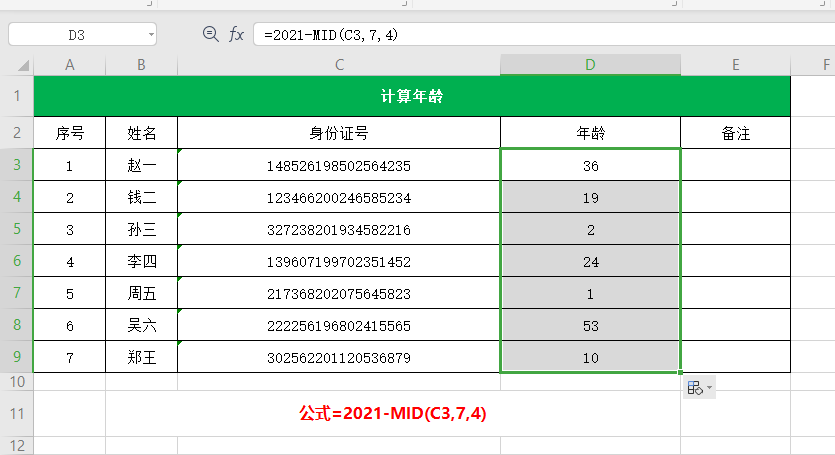Screen dimensions: 835x455
Task: Click the select-all corner triangle
Action: pyautogui.click(x=23, y=66)
